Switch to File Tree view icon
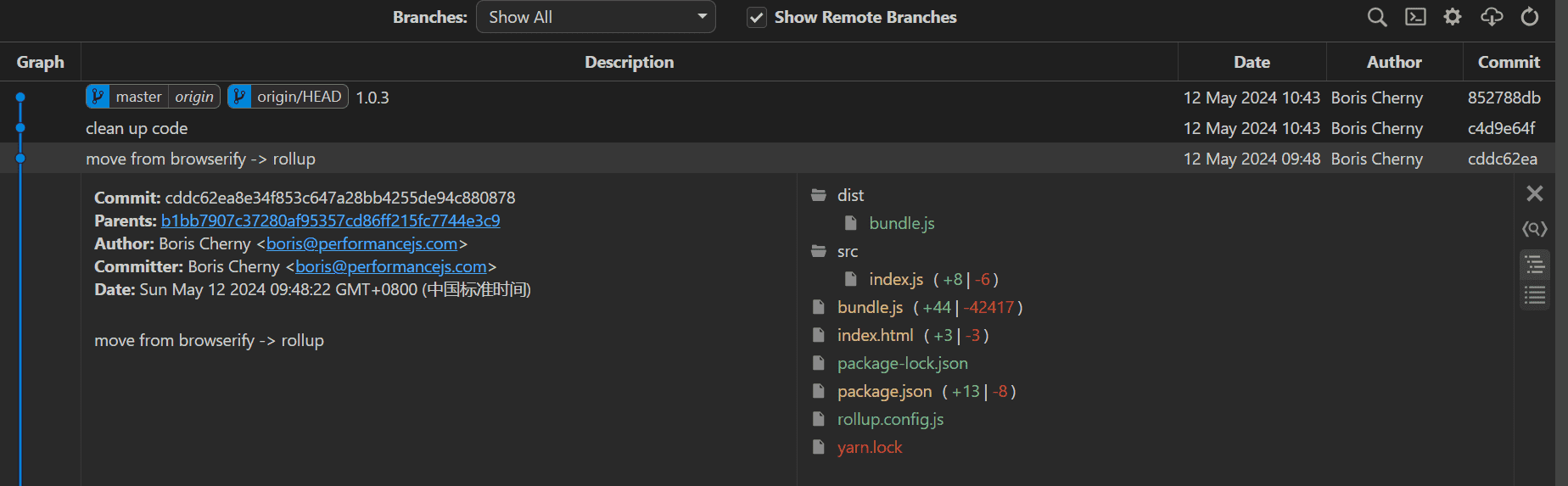 tap(1534, 265)
